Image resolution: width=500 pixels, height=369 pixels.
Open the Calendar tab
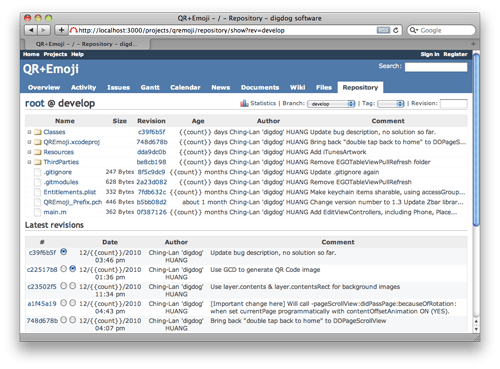point(185,87)
